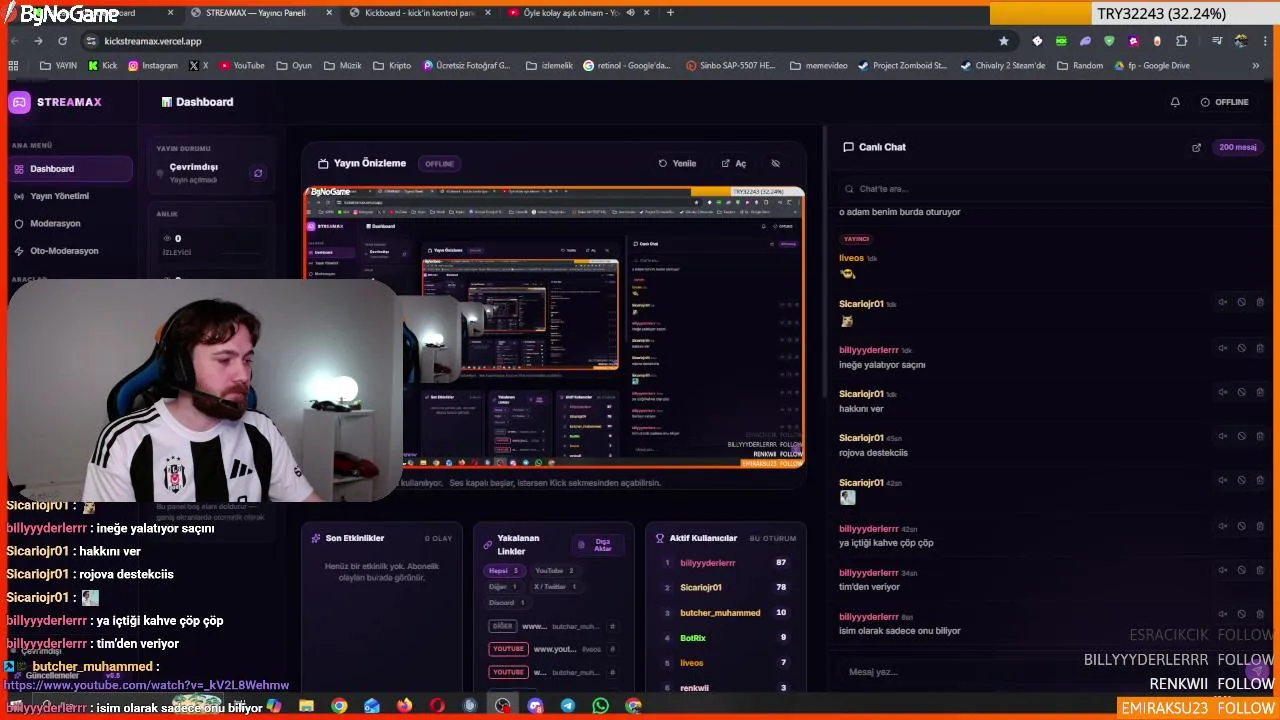Click butcher_muhammed in active users list

[x=720, y=613]
